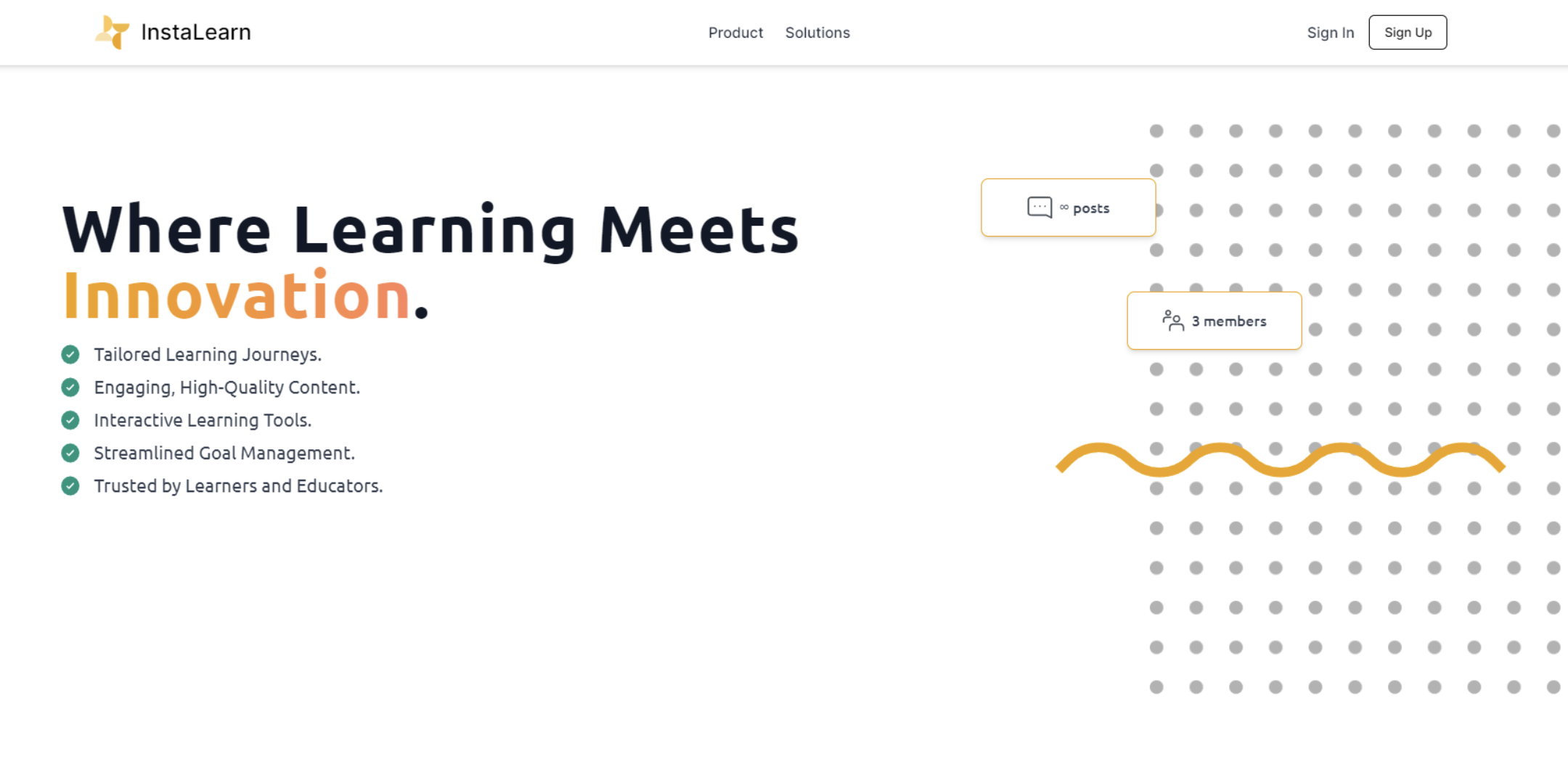Click the Interactive Learning Tools text
This screenshot has width=1568, height=775.
point(203,420)
